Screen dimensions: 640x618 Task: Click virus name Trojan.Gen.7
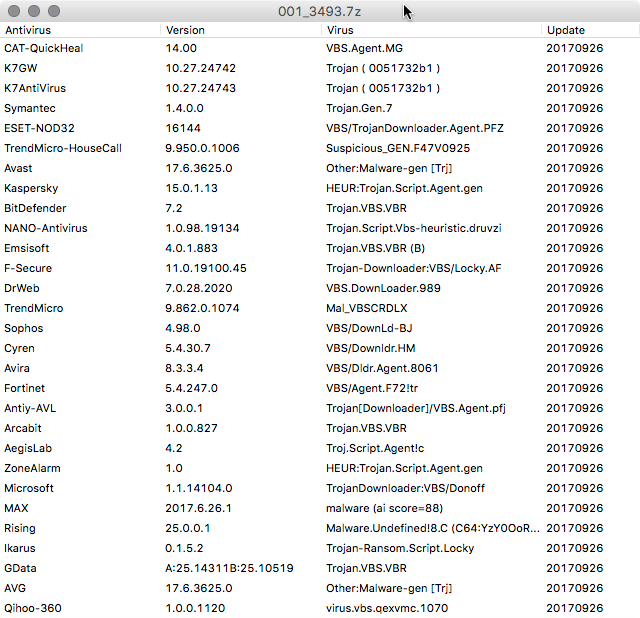point(359,108)
